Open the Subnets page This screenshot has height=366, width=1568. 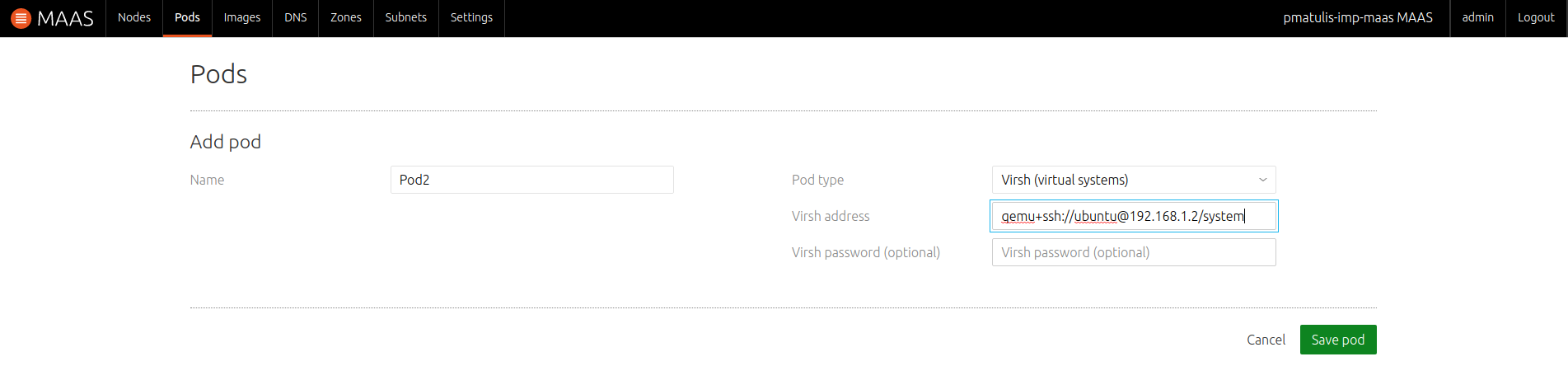click(406, 17)
